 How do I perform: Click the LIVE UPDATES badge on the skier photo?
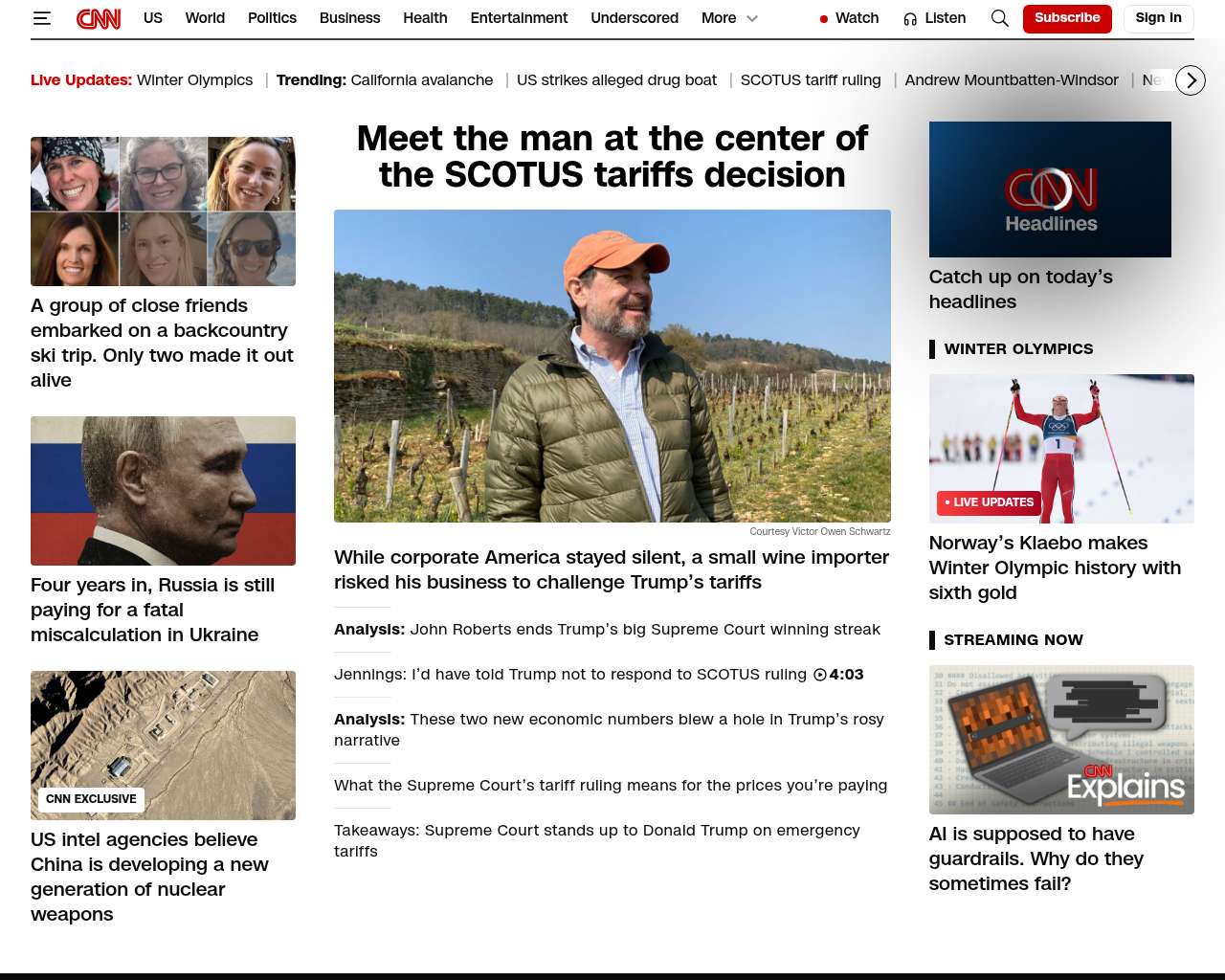click(x=989, y=502)
